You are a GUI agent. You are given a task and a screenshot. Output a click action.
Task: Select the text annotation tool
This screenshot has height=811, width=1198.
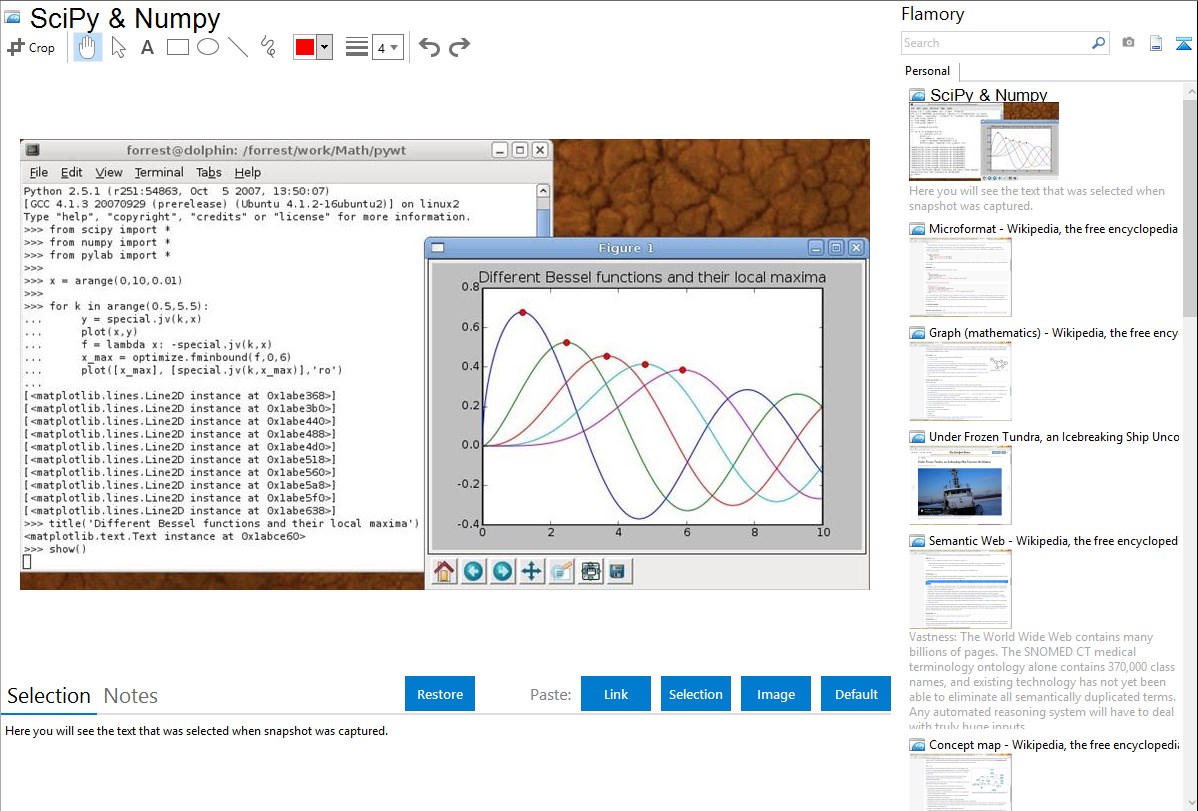pyautogui.click(x=147, y=47)
